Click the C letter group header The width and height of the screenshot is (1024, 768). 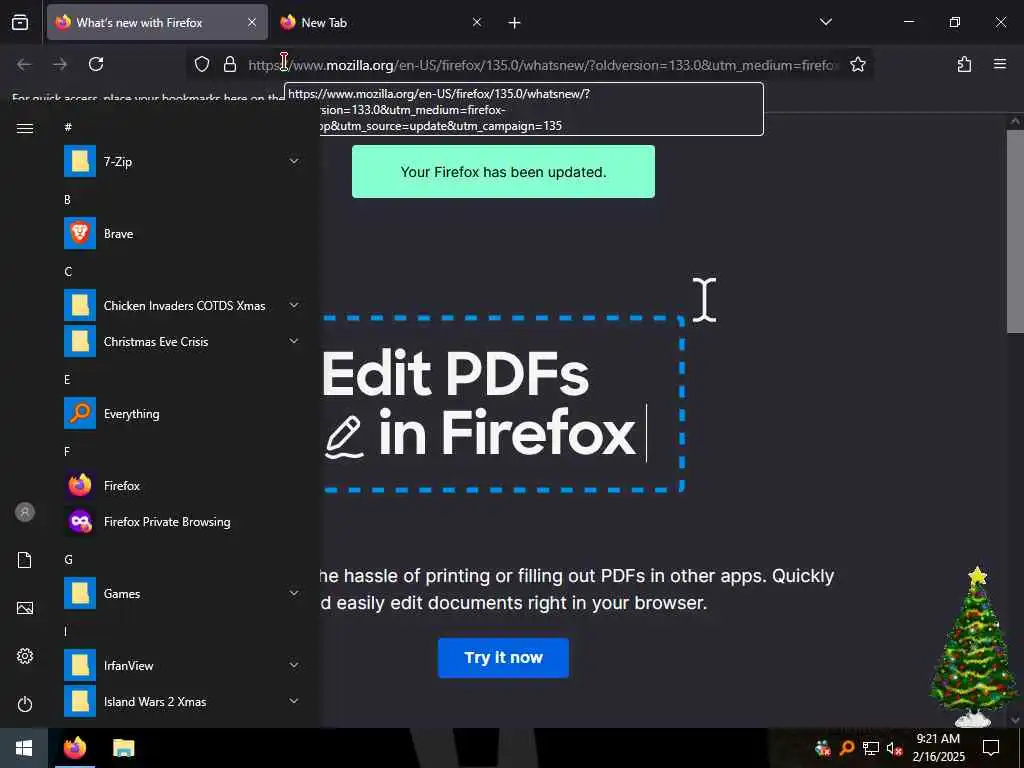pyautogui.click(x=68, y=272)
